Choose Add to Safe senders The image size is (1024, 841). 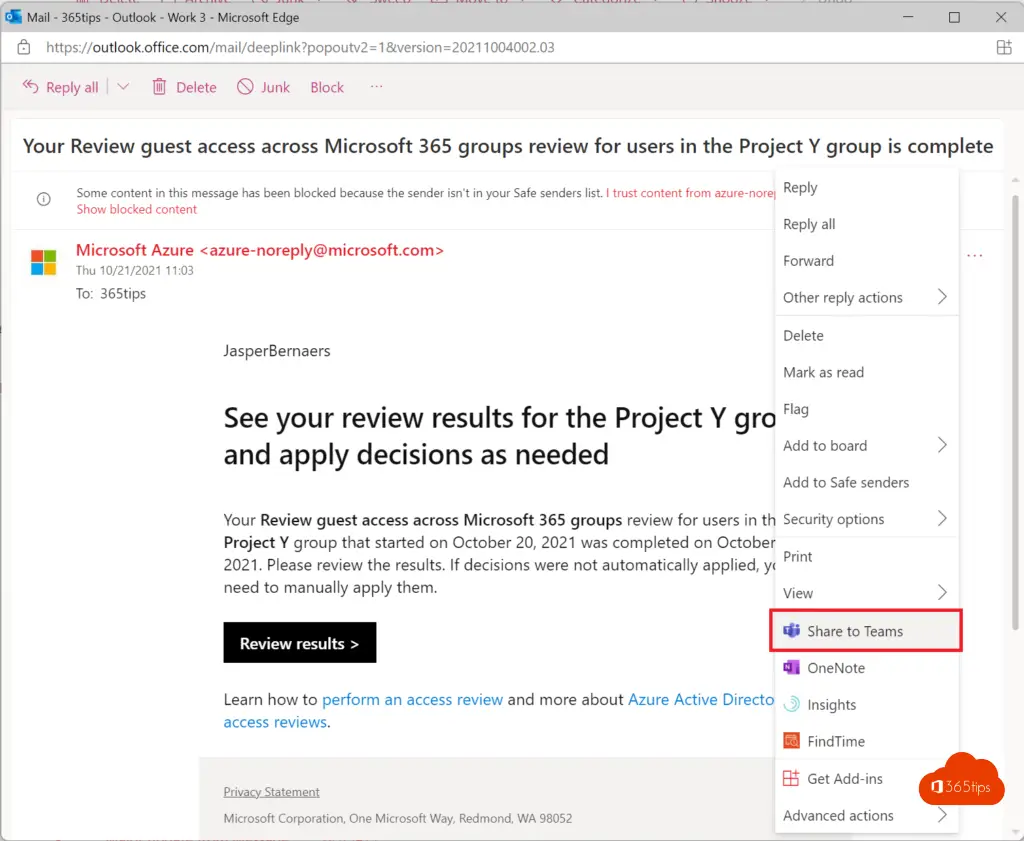(867, 482)
